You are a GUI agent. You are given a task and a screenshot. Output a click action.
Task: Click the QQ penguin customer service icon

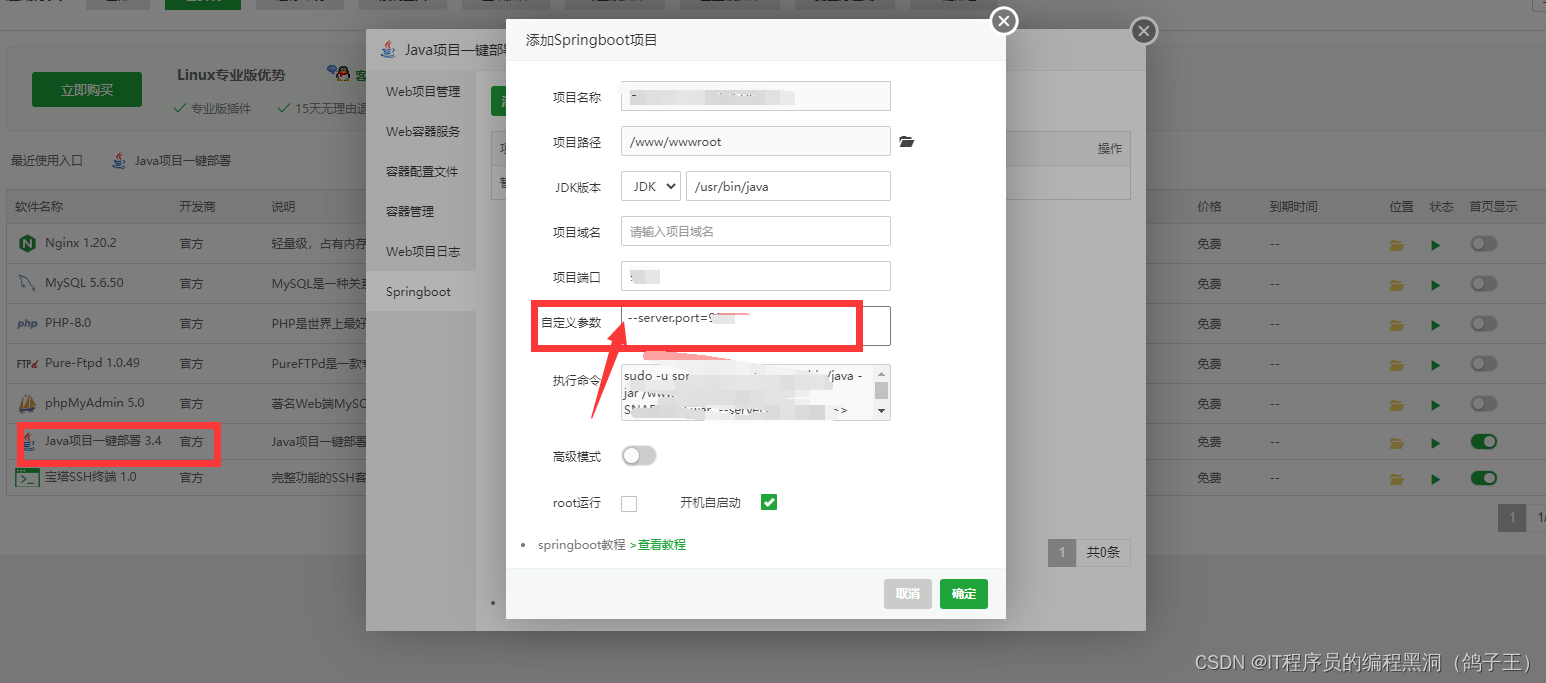coord(340,74)
